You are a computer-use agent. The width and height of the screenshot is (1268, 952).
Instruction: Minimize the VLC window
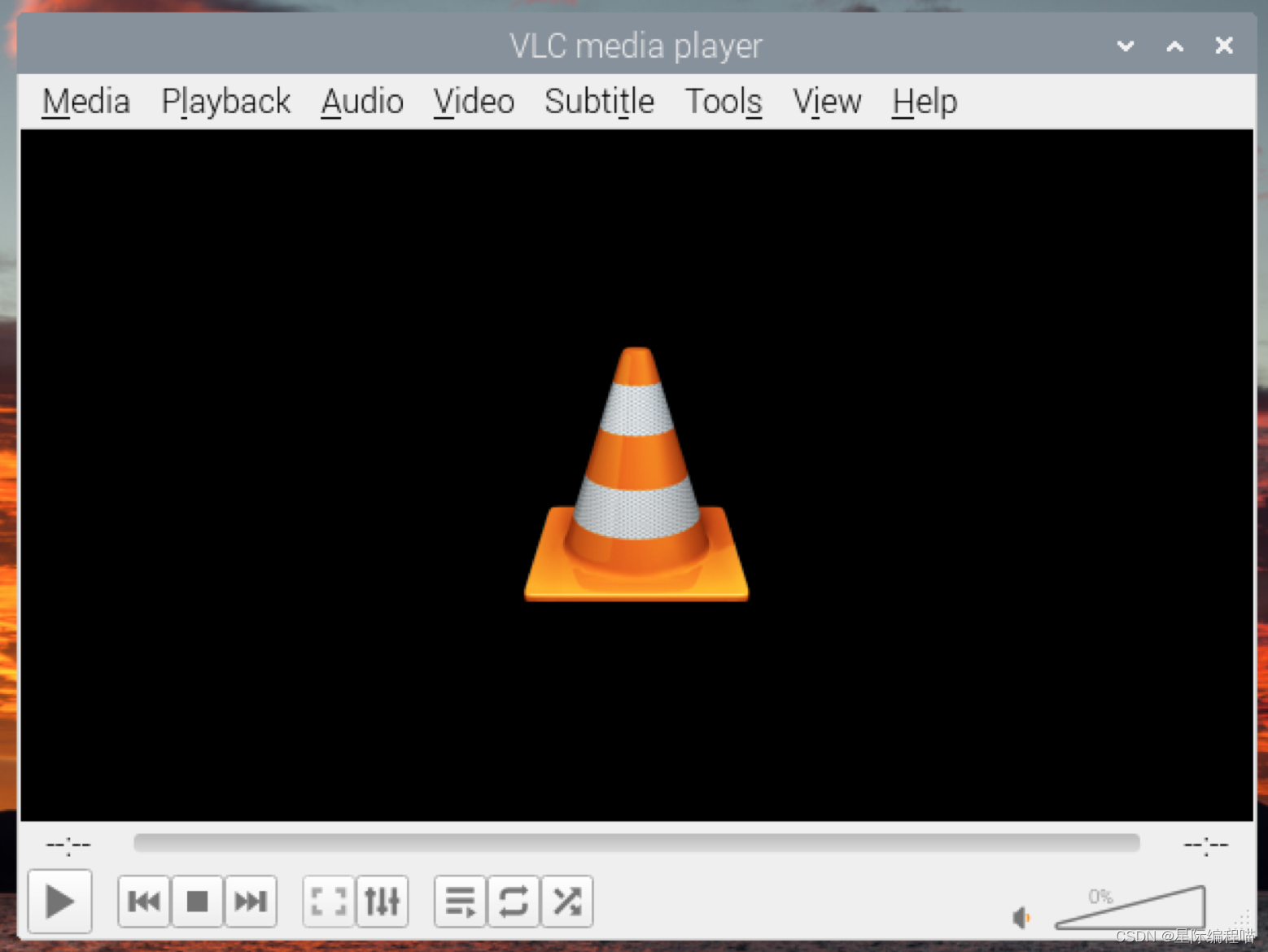pos(1126,46)
